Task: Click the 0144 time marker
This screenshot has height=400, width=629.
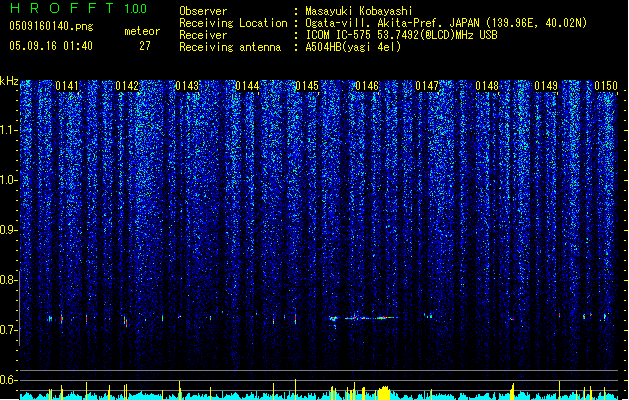Action: pyautogui.click(x=247, y=86)
